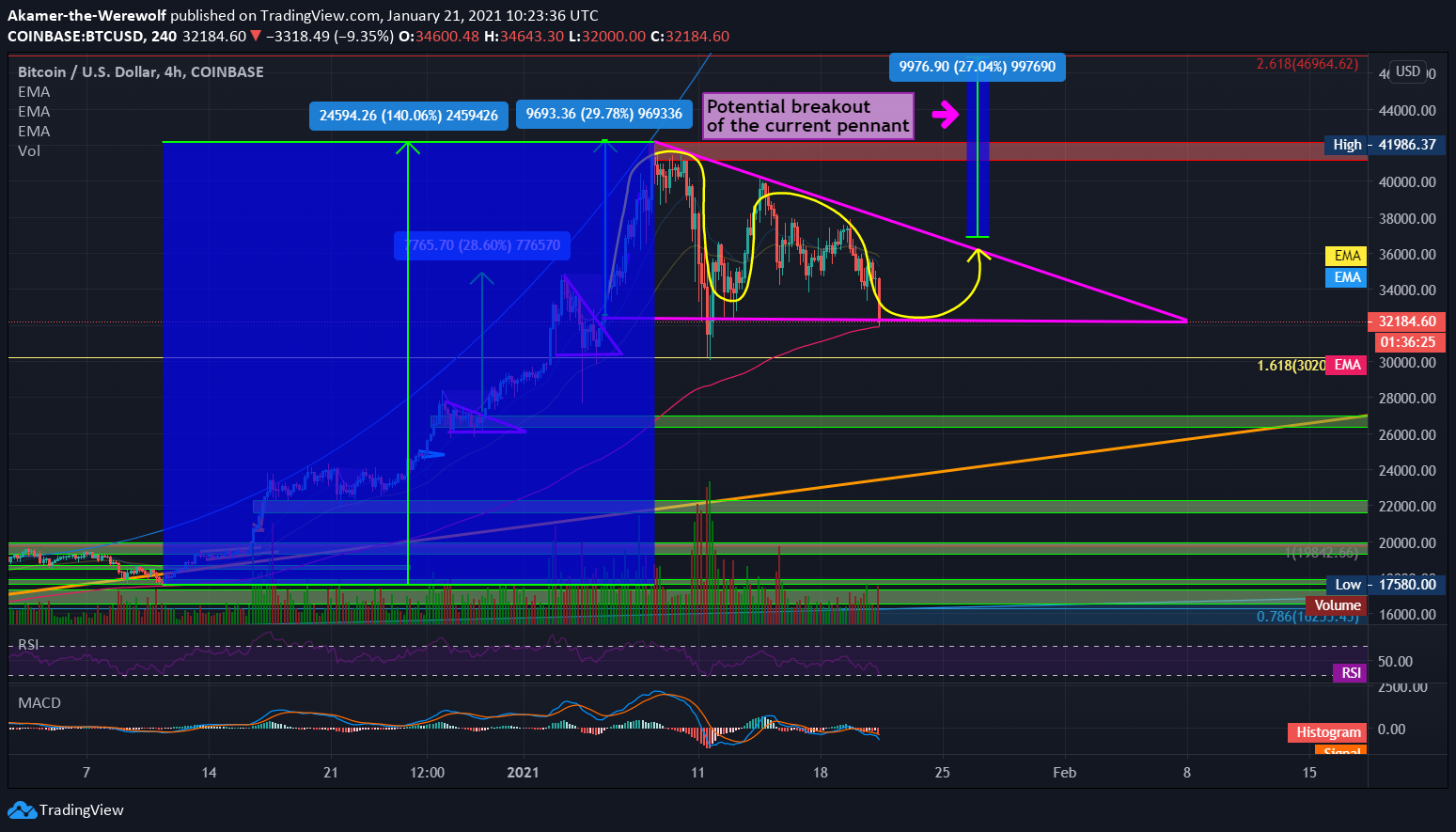Click the first EMA indicator legend entry
Screen dimensions: 1456x832
pos(34,92)
